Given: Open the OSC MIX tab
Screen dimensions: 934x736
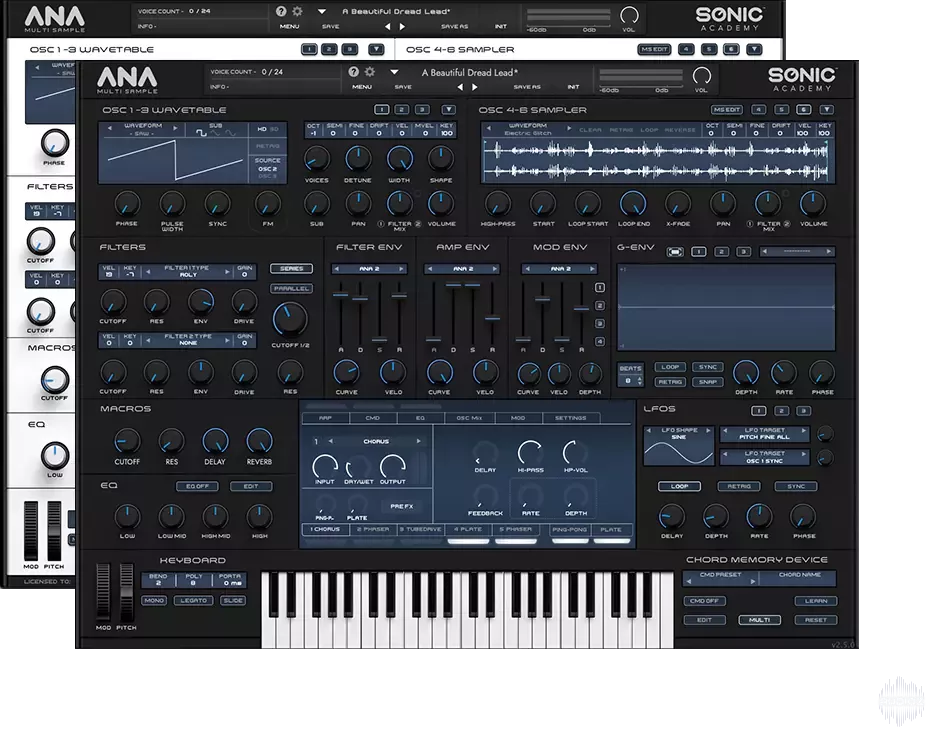Looking at the screenshot, I should coord(469,418).
